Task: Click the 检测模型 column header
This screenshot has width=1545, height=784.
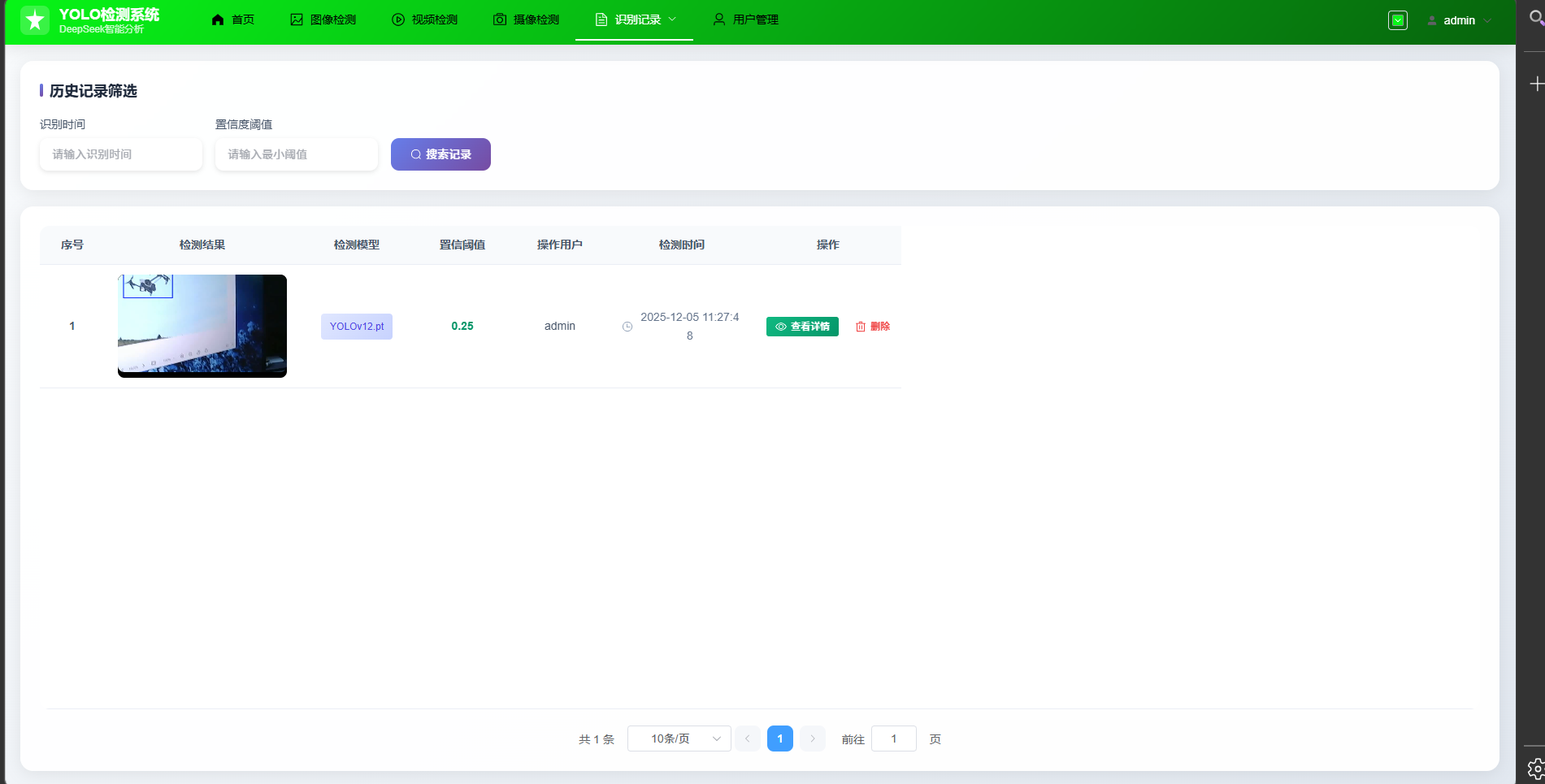Action: click(x=357, y=245)
